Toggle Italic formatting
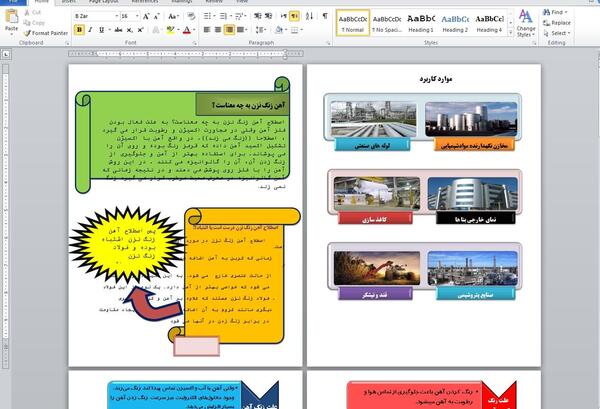 point(90,30)
